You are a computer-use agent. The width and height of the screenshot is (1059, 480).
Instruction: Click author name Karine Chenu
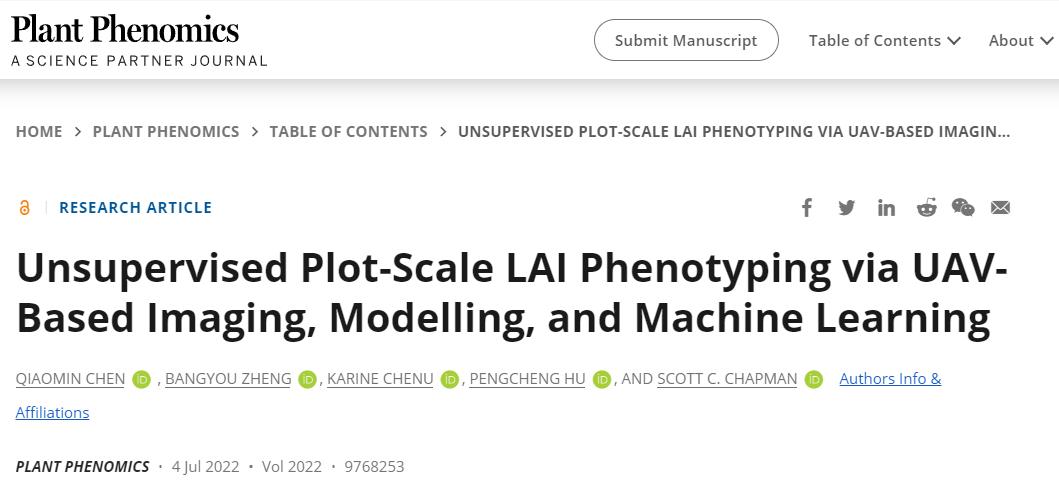click(380, 379)
